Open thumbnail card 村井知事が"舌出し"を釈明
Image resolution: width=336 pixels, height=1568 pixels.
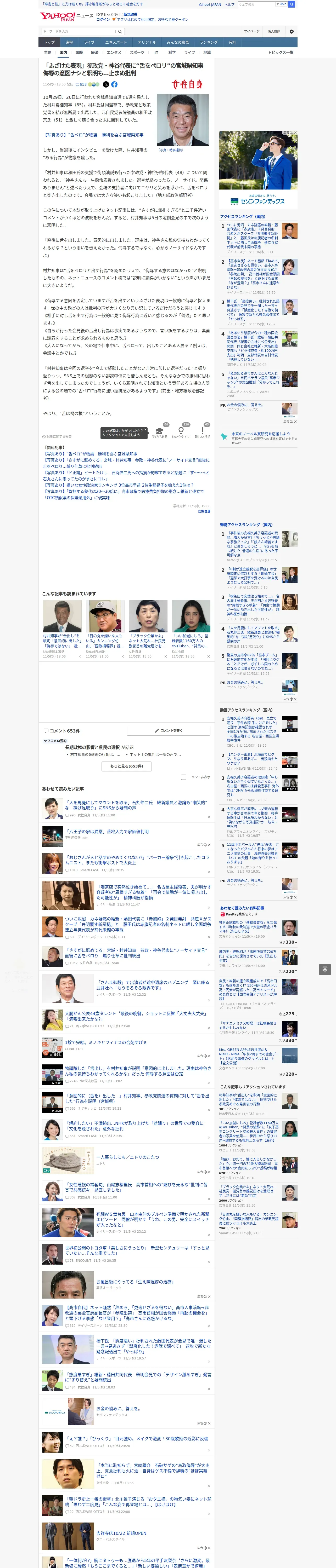[x=62, y=629]
